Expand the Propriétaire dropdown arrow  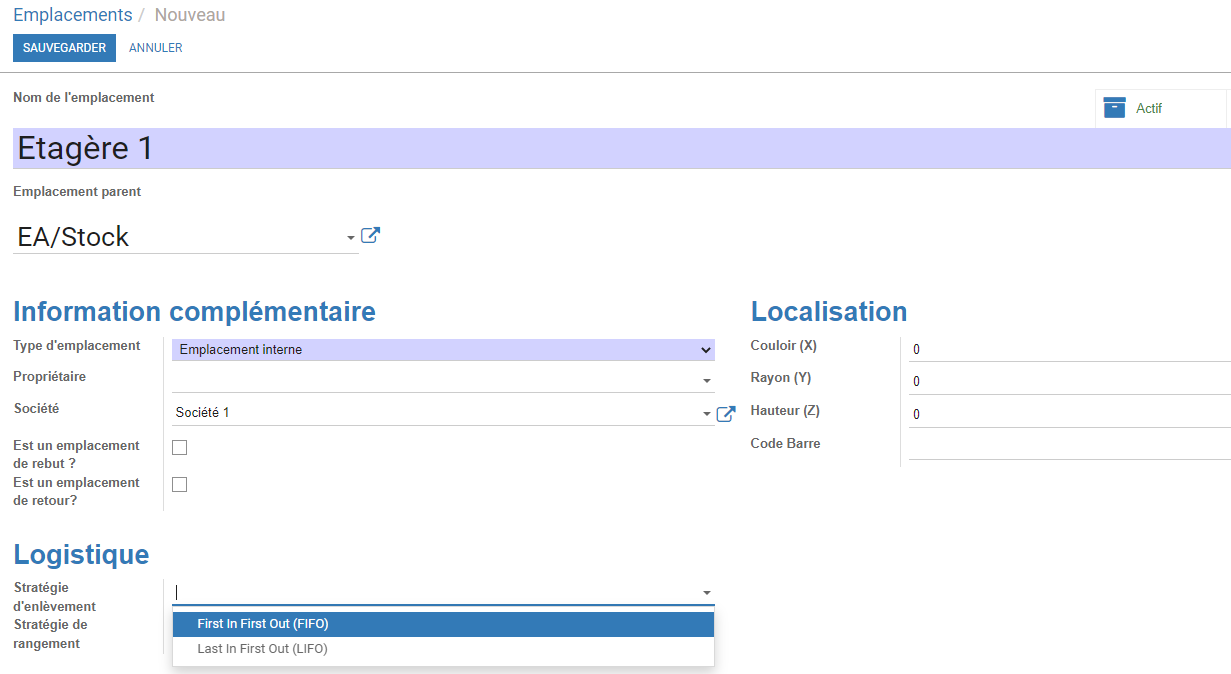point(707,381)
